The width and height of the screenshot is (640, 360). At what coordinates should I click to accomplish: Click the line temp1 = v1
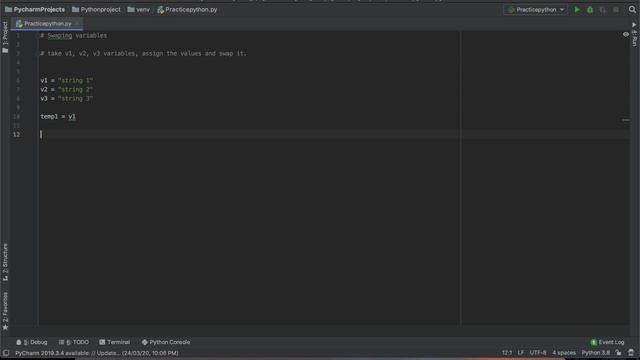58,116
